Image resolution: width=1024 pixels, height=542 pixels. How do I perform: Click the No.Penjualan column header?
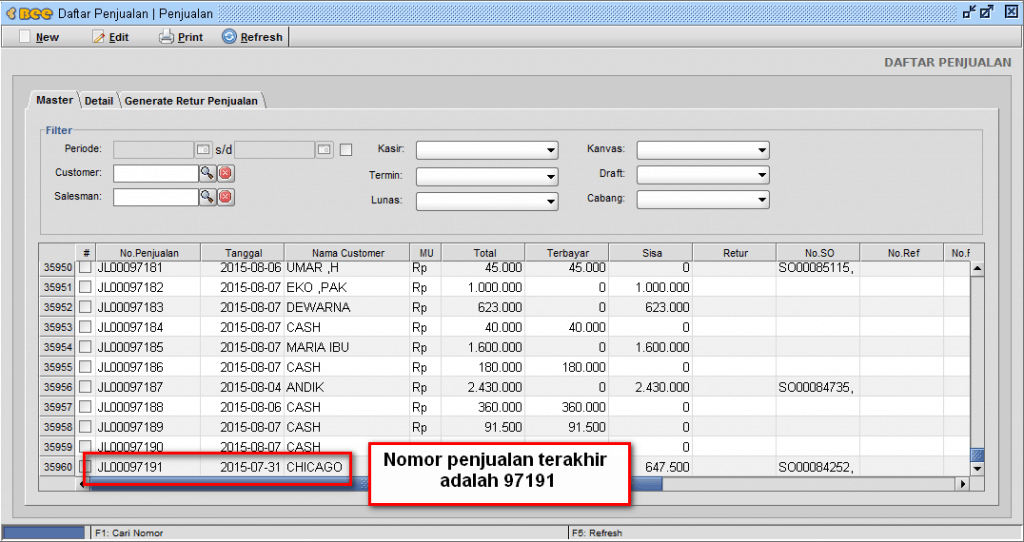click(149, 253)
